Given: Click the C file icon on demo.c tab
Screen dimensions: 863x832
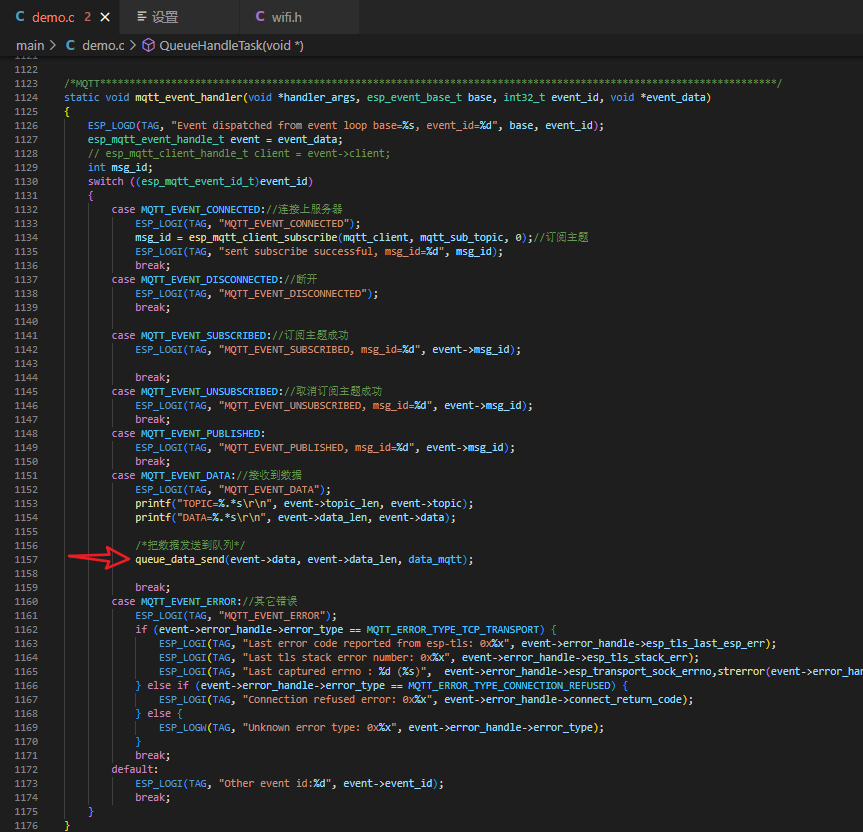Looking at the screenshot, I should pyautogui.click(x=20, y=17).
